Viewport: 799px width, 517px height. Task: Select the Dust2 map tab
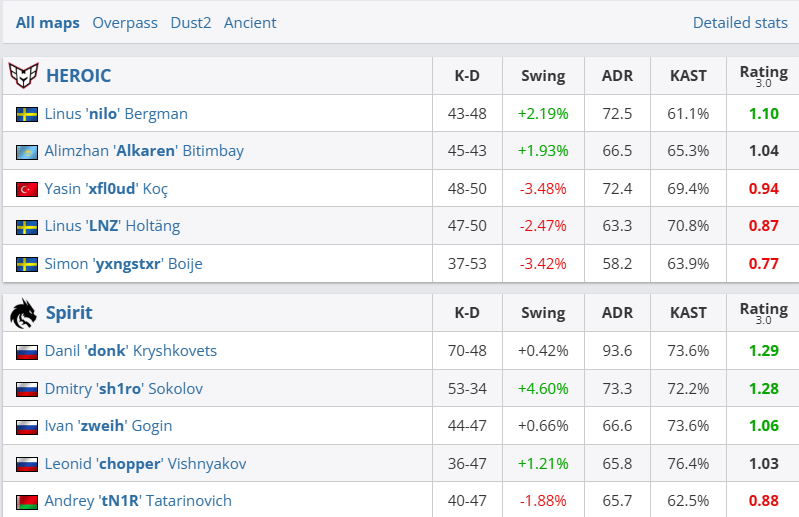[191, 22]
